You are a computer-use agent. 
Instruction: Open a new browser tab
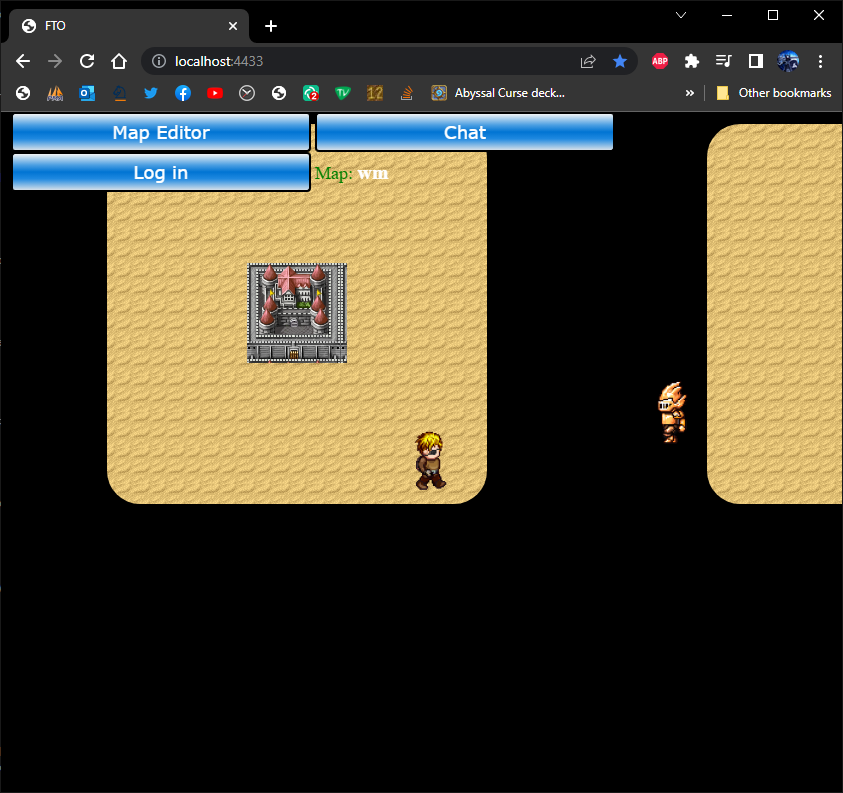point(271,26)
